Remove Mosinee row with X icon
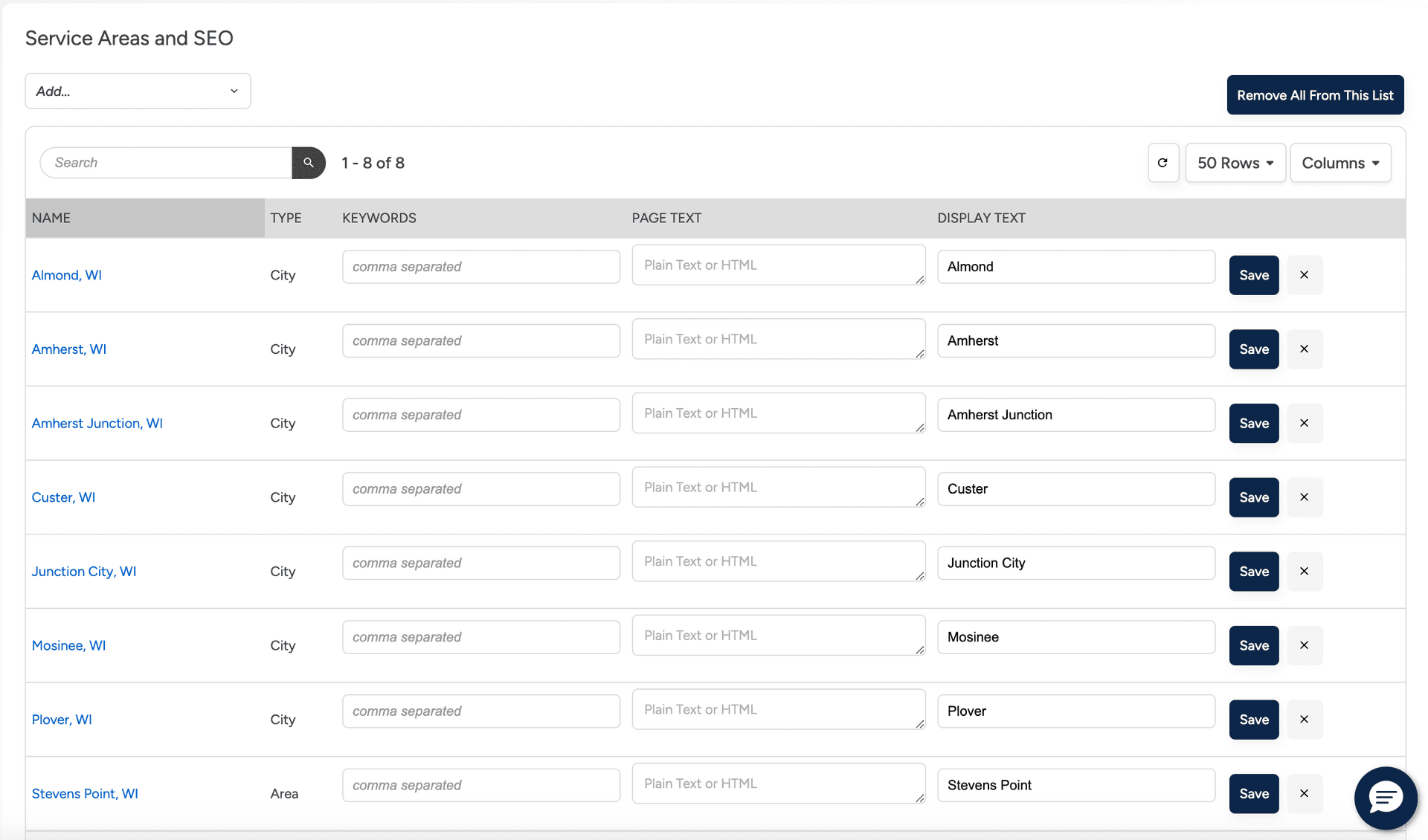This screenshot has height=840, width=1428. (x=1304, y=645)
